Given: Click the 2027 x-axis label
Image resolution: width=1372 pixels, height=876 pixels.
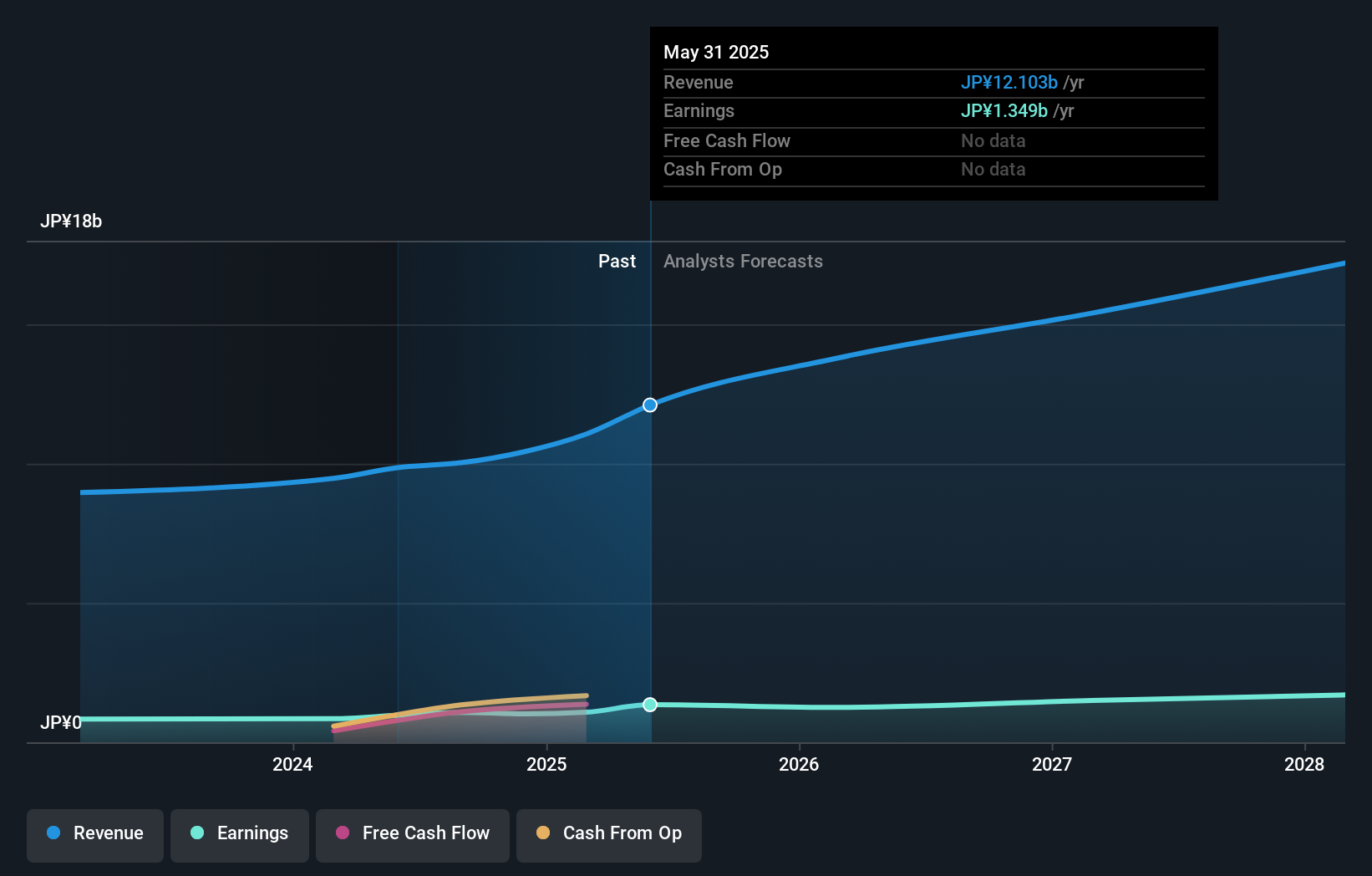Looking at the screenshot, I should (x=1052, y=764).
